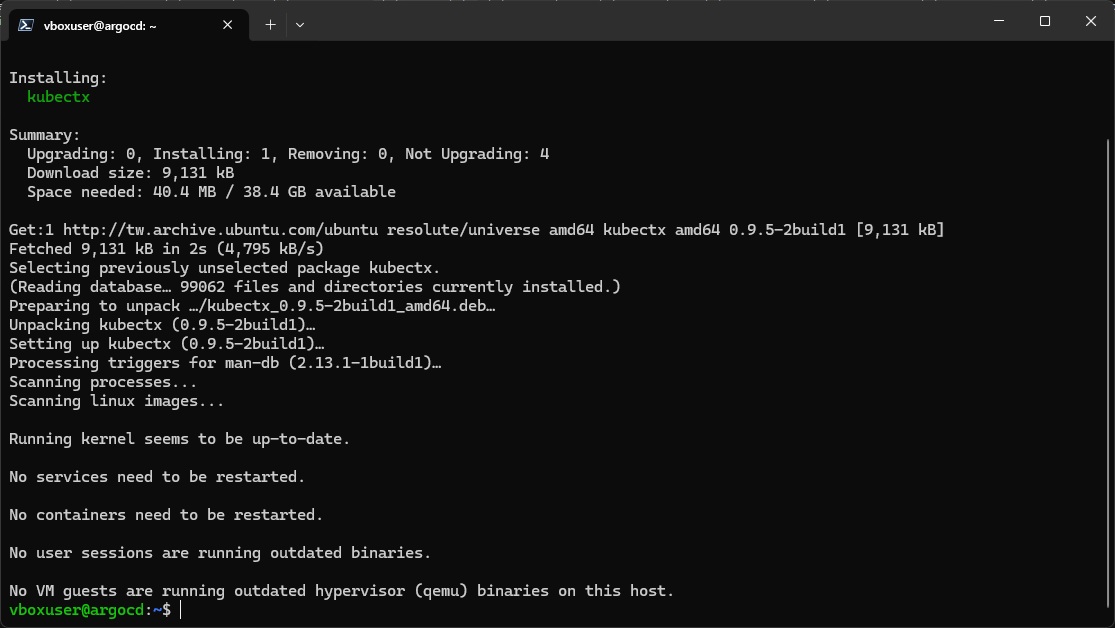Click the green kubectx package name
This screenshot has height=628, width=1115.
point(58,97)
